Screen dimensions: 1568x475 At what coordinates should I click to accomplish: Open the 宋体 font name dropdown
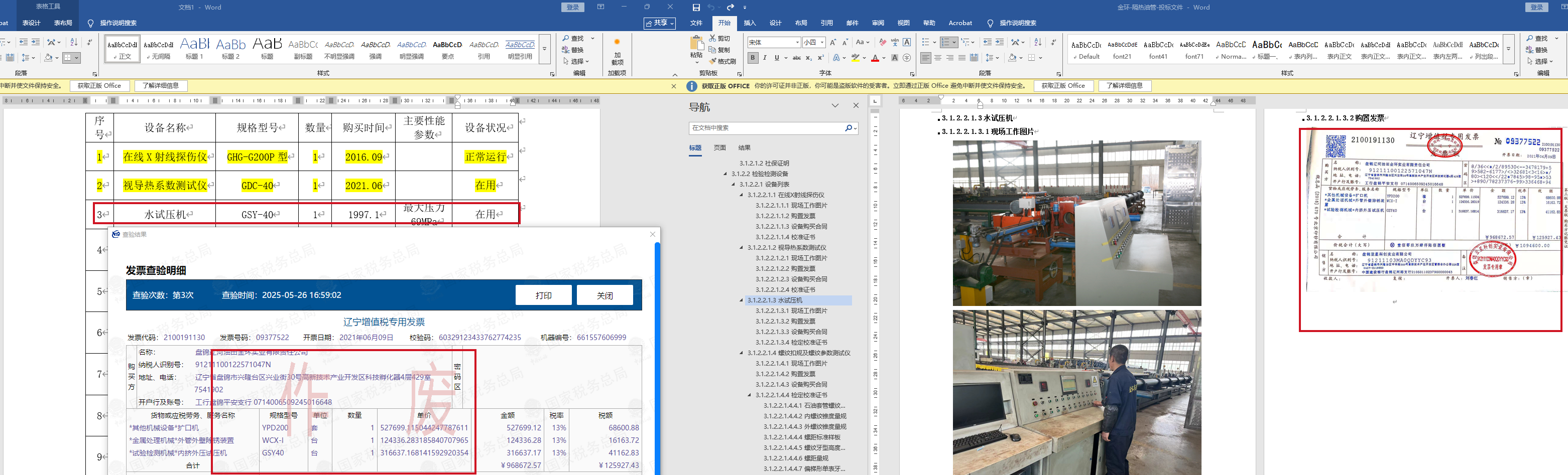point(797,43)
